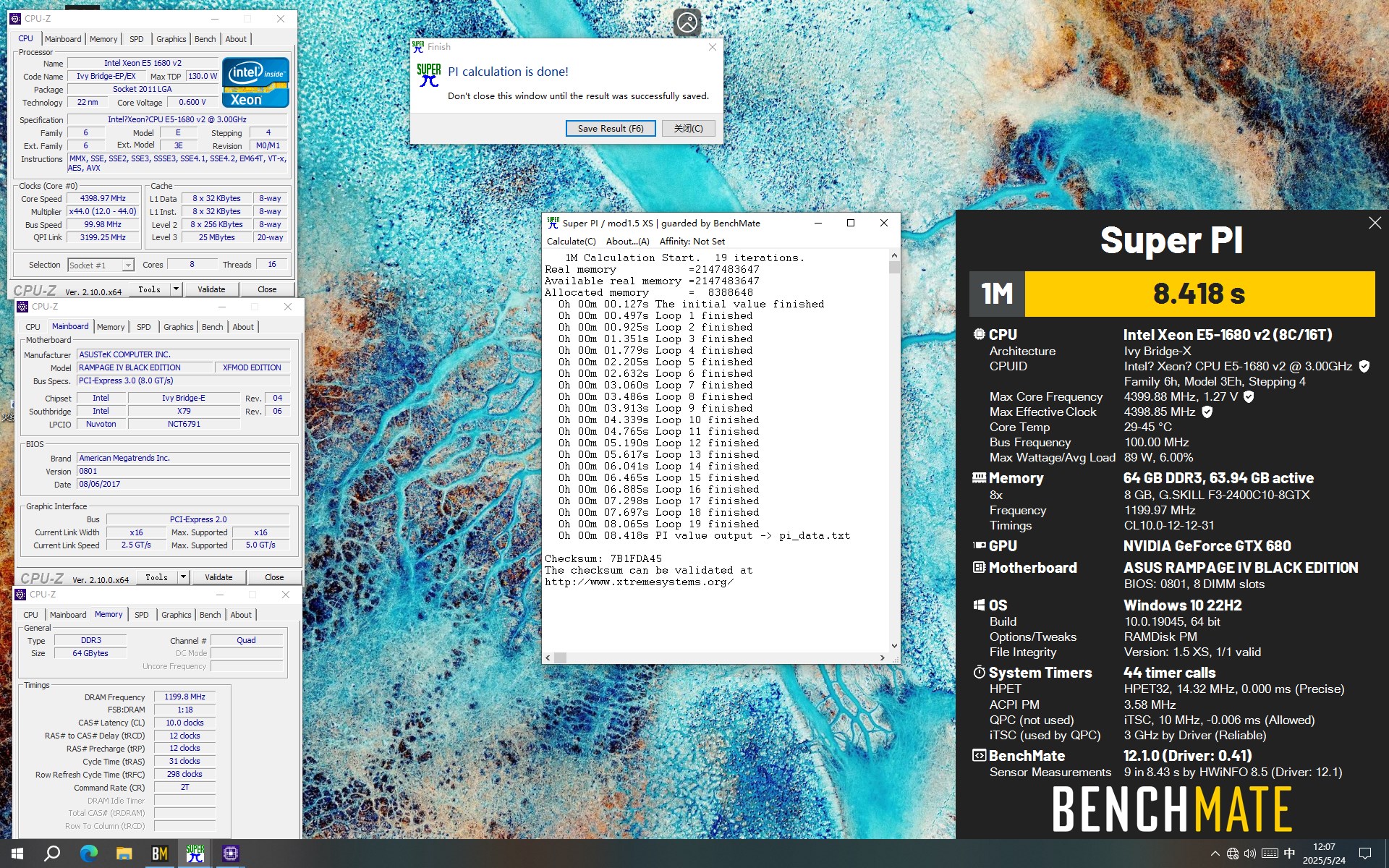
Task: Click Super PI vertical scrollbar down arrow
Action: coord(894,646)
